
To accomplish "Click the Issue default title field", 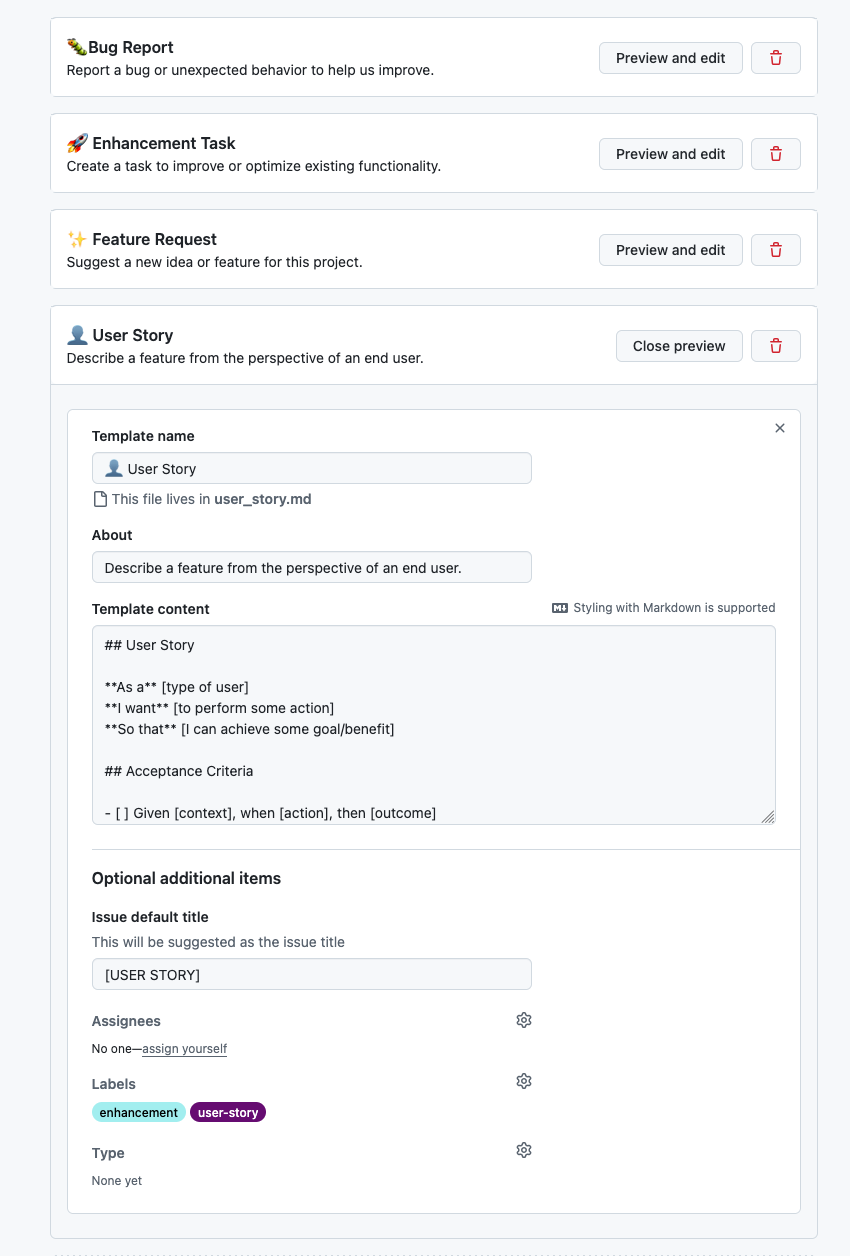I will coord(312,974).
